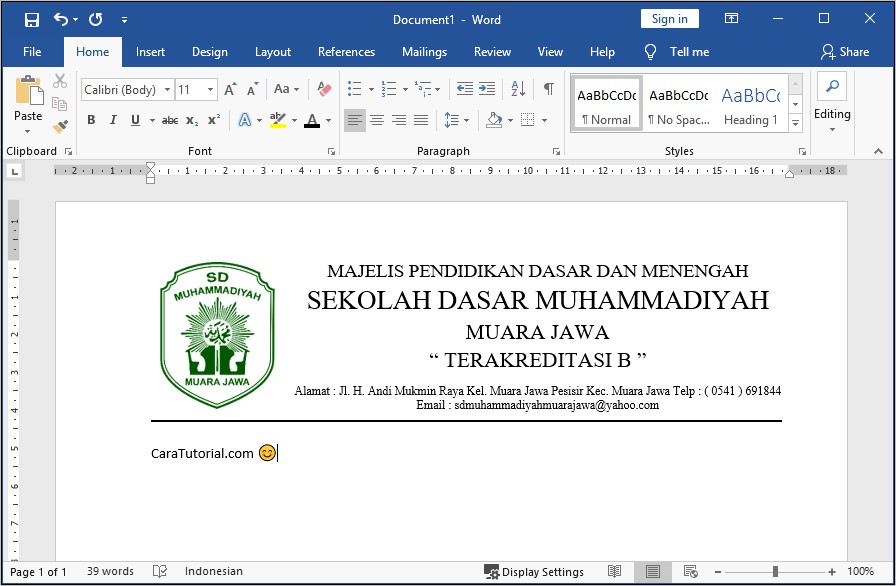This screenshot has width=896, height=586.
Task: Click the Sign in button
Action: pyautogui.click(x=669, y=19)
